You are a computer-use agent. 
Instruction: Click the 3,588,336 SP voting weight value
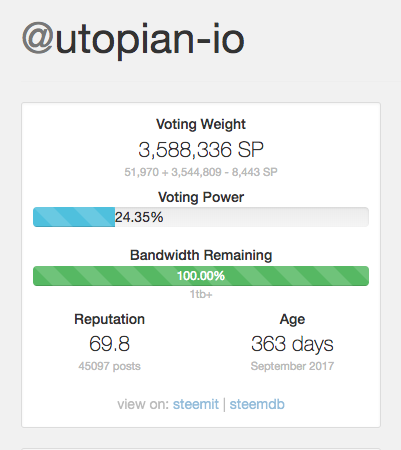pos(201,150)
